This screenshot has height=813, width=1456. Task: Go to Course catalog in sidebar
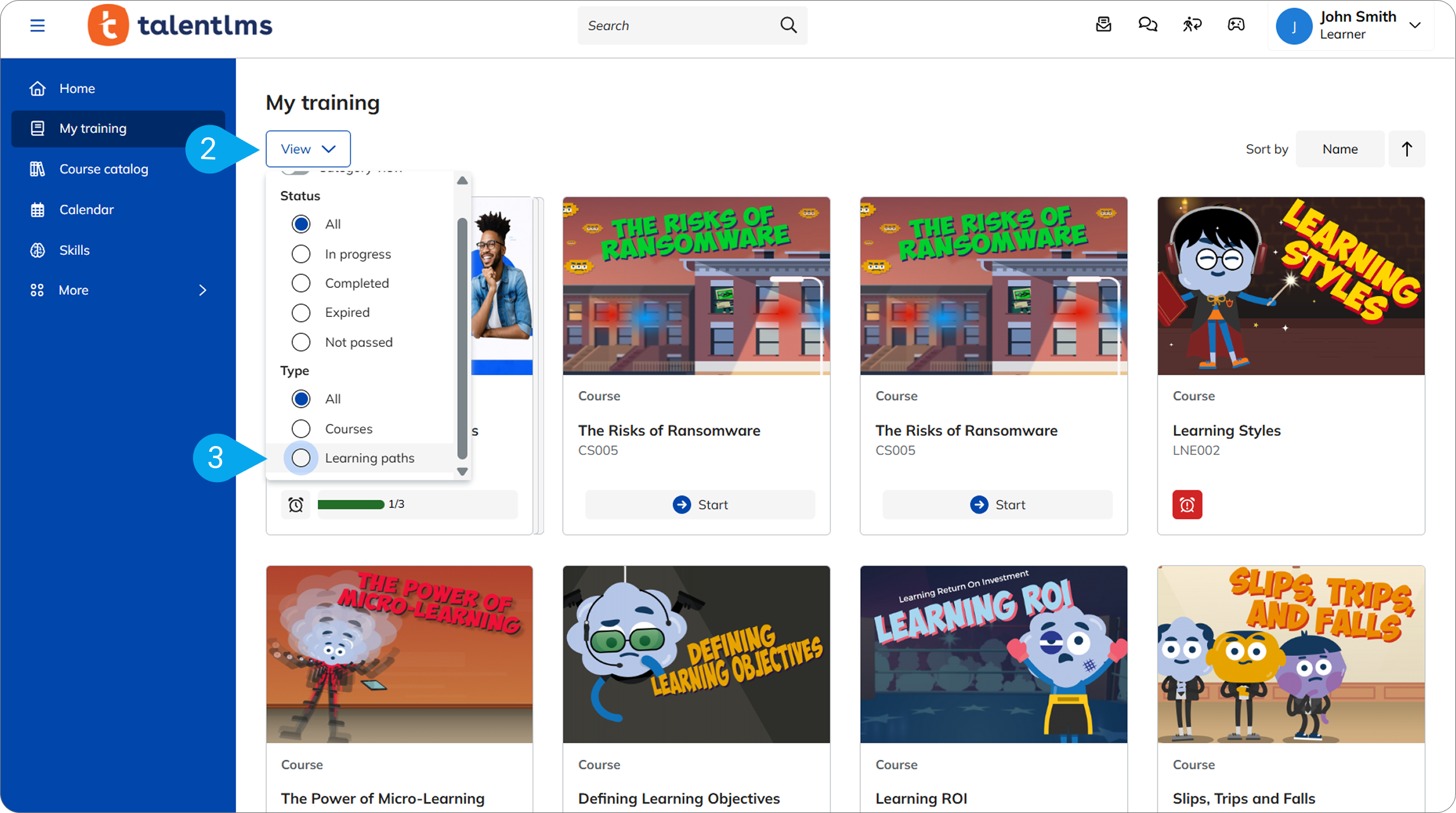tap(104, 169)
